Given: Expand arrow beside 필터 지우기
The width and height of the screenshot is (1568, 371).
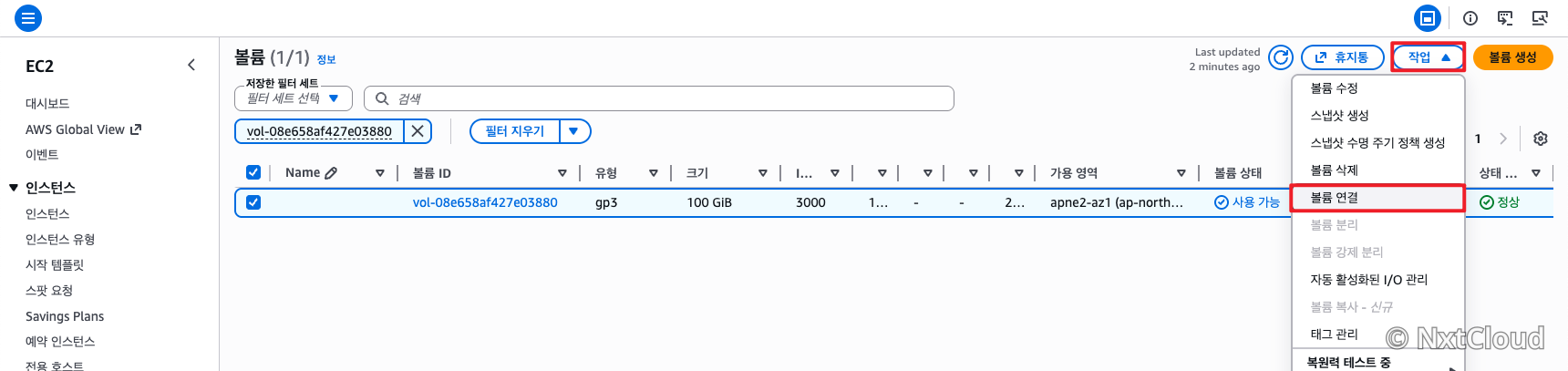Looking at the screenshot, I should click(x=574, y=131).
